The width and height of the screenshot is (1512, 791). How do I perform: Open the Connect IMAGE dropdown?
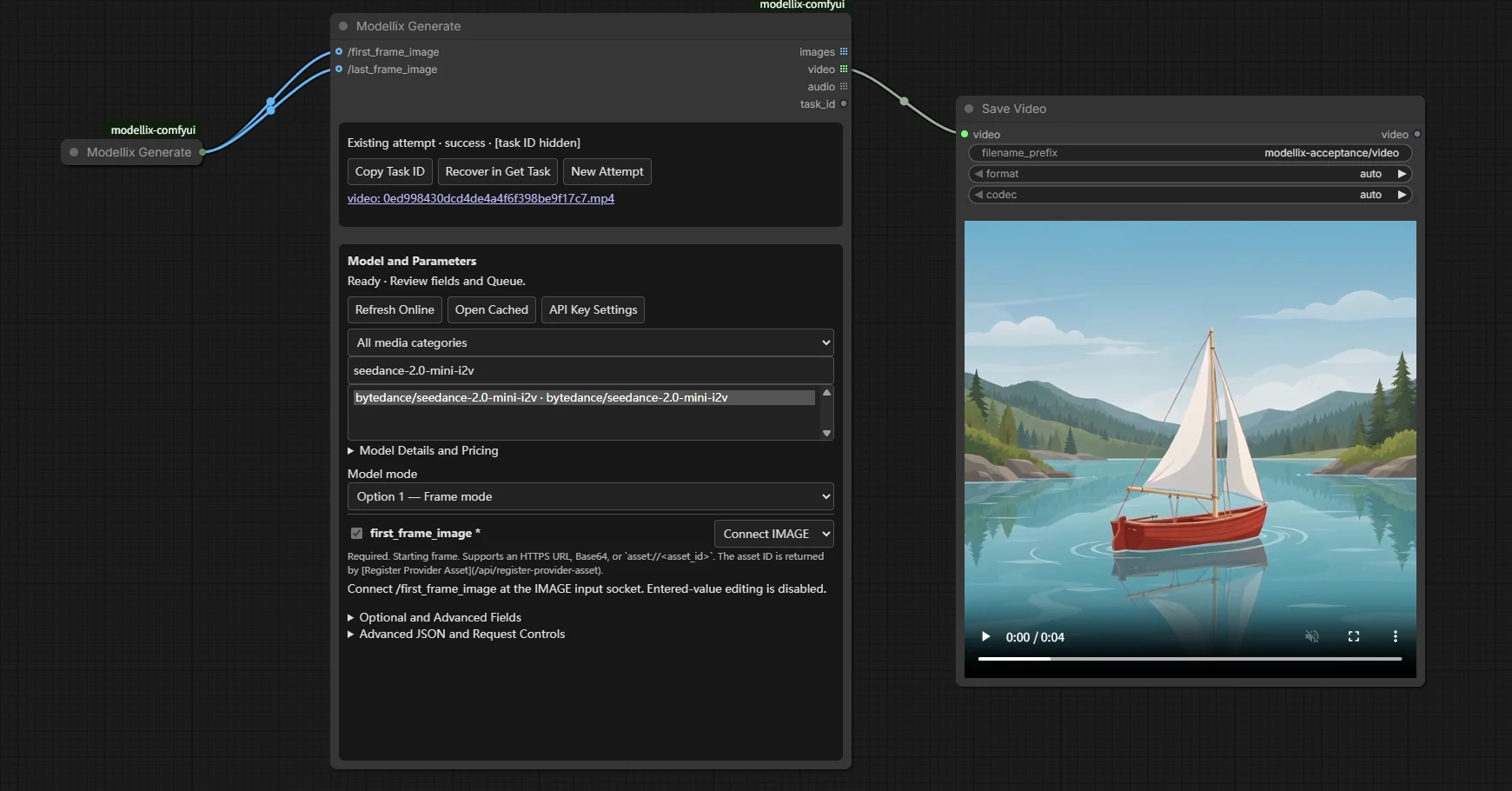pyautogui.click(x=774, y=534)
